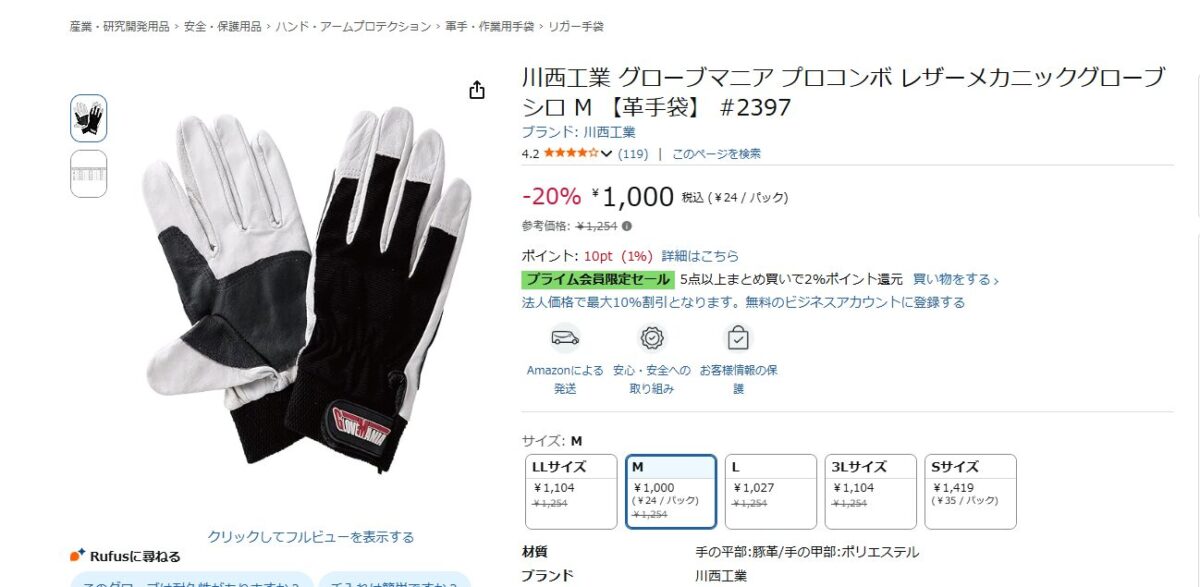1200x587 pixels.
Task: Open the 119 reviews count link
Action: pos(633,154)
